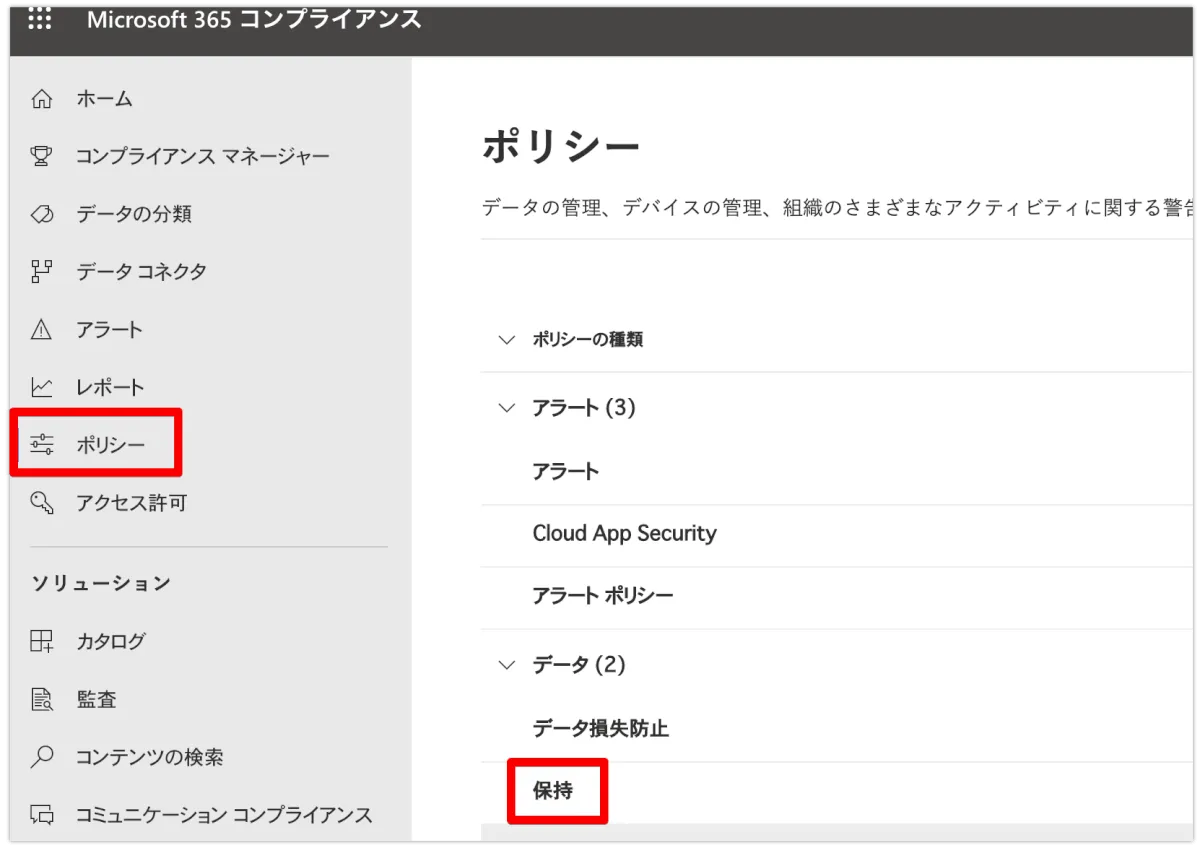Viewport: 1200px width, 848px height.
Task: Collapse the アラート (3) group chevron
Action: tap(507, 408)
